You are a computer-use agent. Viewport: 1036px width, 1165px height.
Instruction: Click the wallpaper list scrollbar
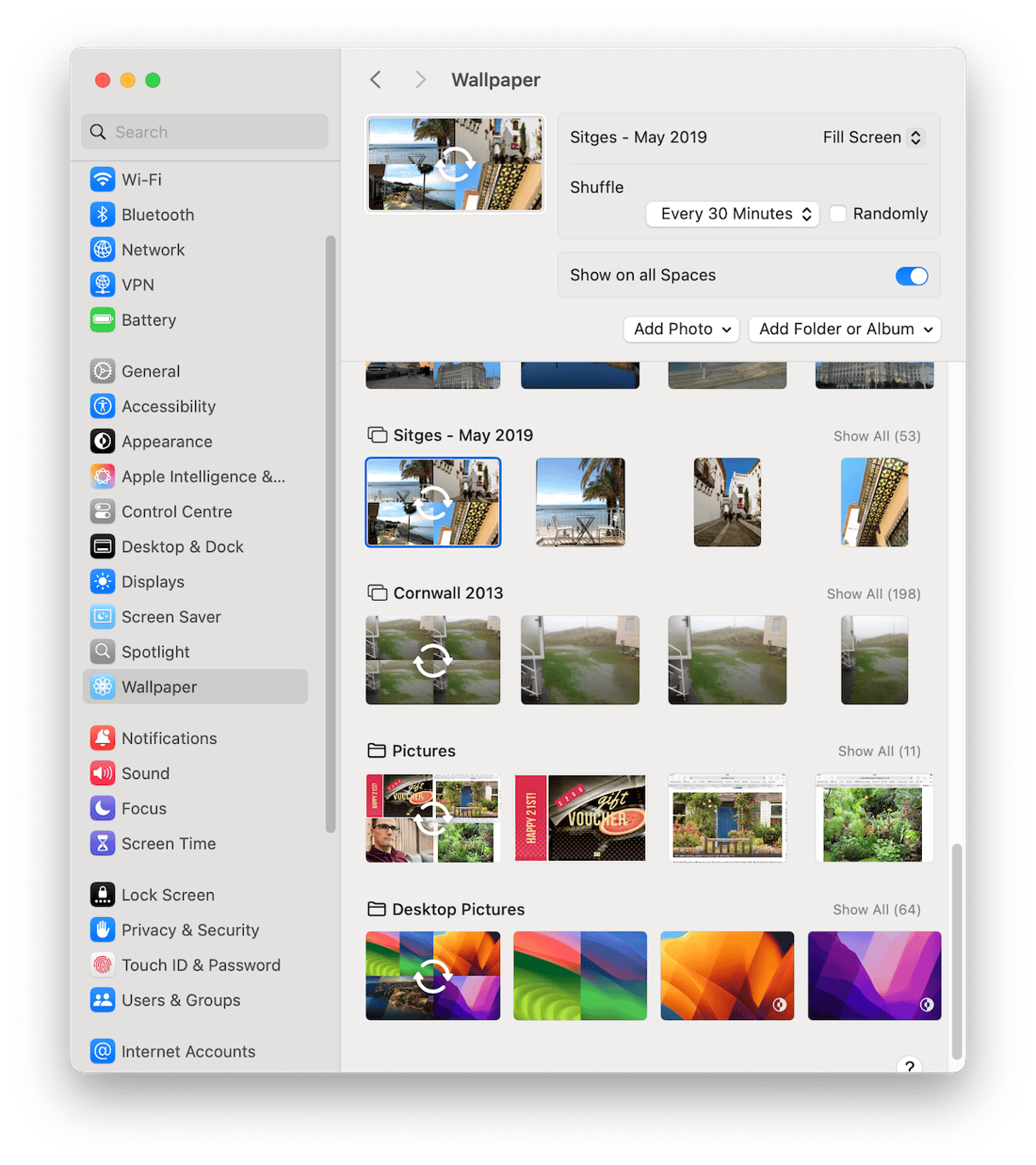click(957, 951)
